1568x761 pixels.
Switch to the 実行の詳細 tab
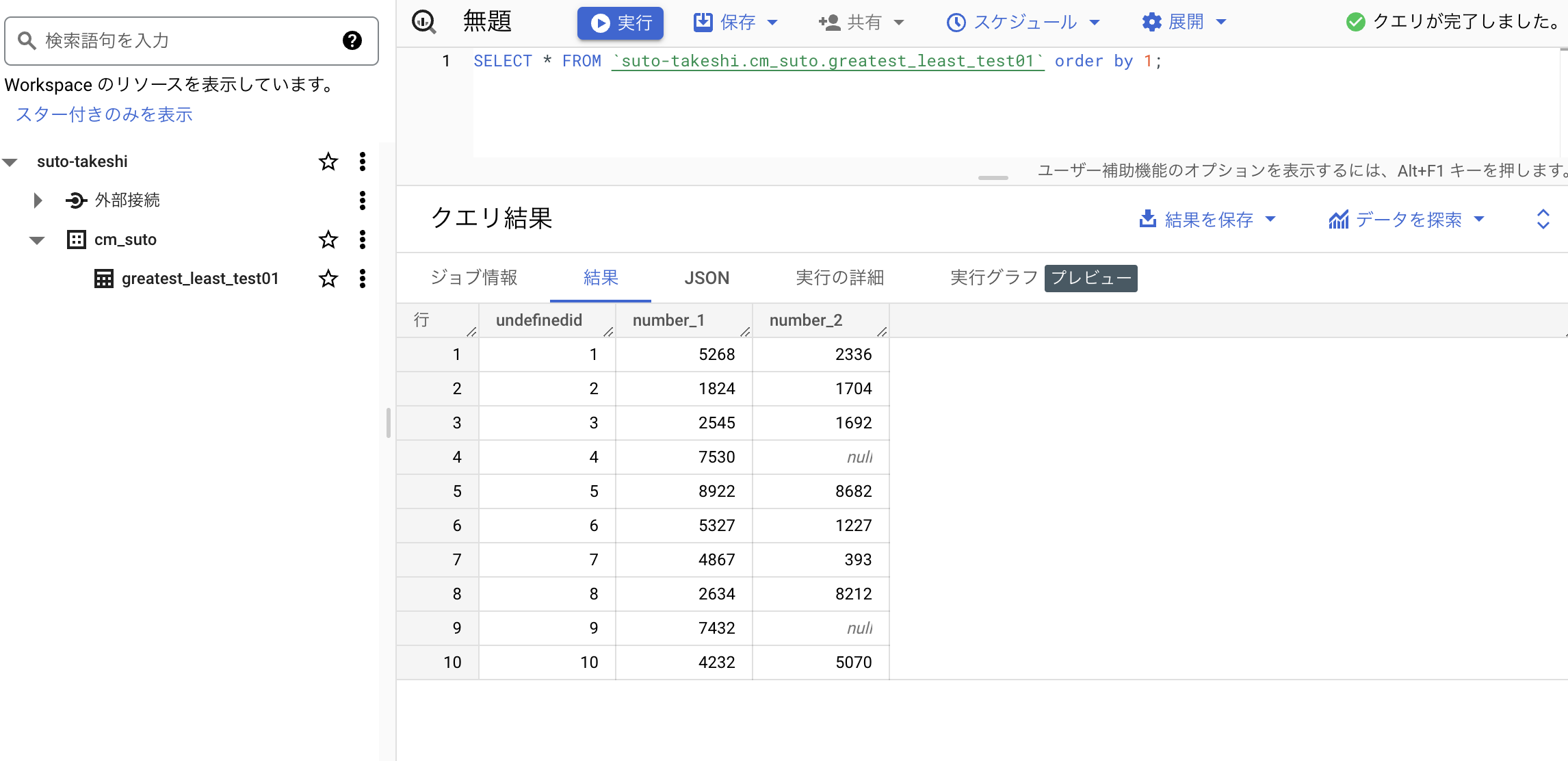click(839, 278)
